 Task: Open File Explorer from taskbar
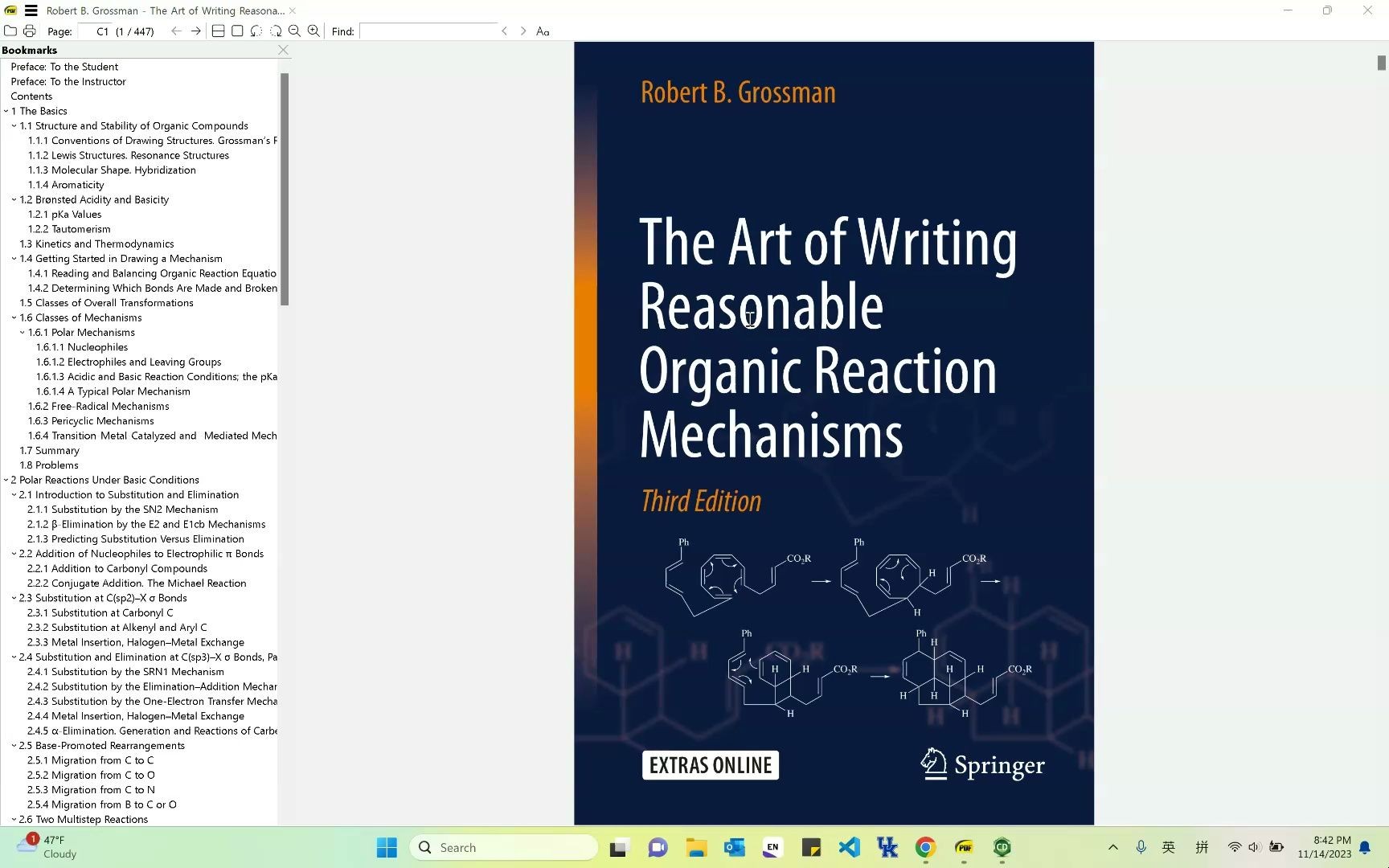(x=695, y=847)
